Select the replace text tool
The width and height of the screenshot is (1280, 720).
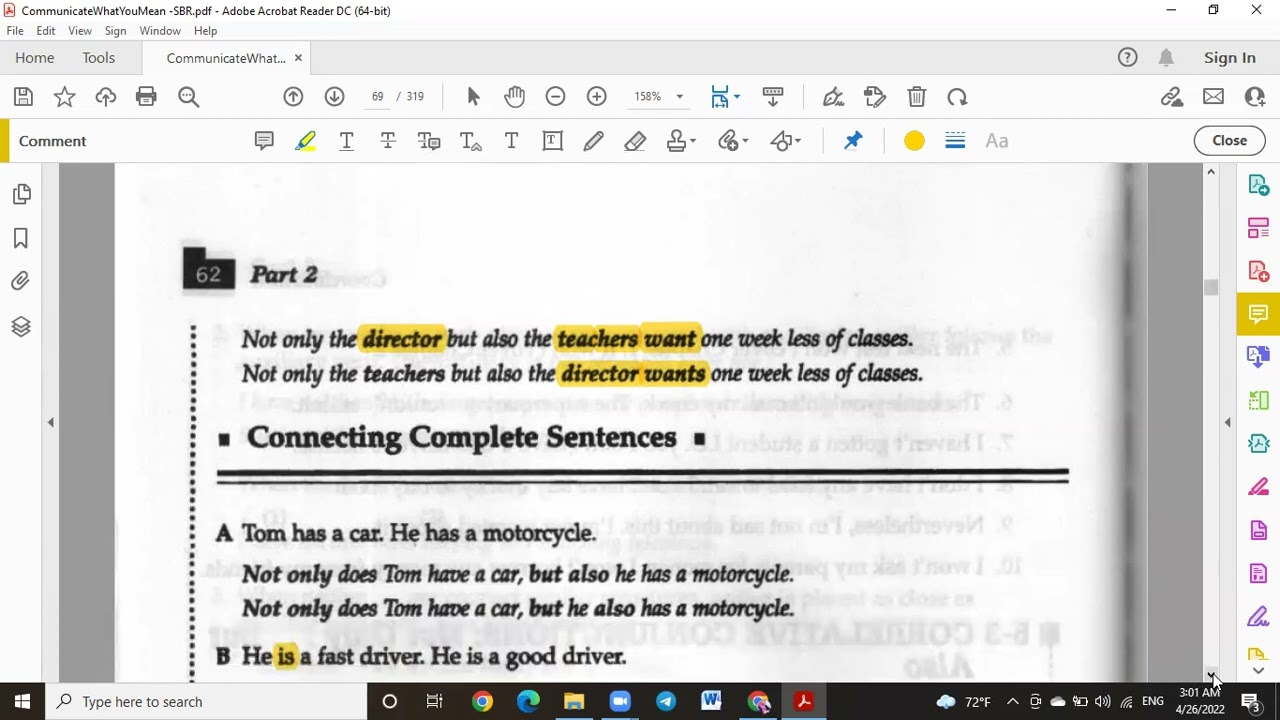click(429, 141)
